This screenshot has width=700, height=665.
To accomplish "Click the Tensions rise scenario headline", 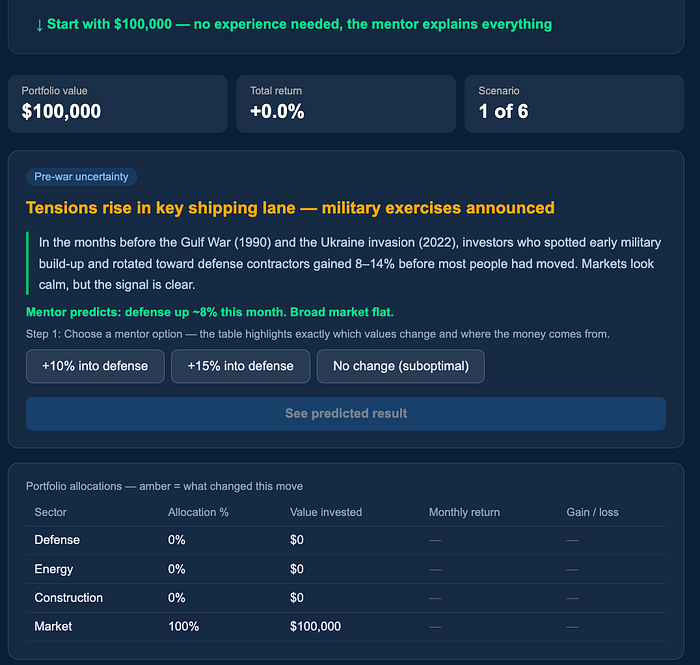I will 290,208.
